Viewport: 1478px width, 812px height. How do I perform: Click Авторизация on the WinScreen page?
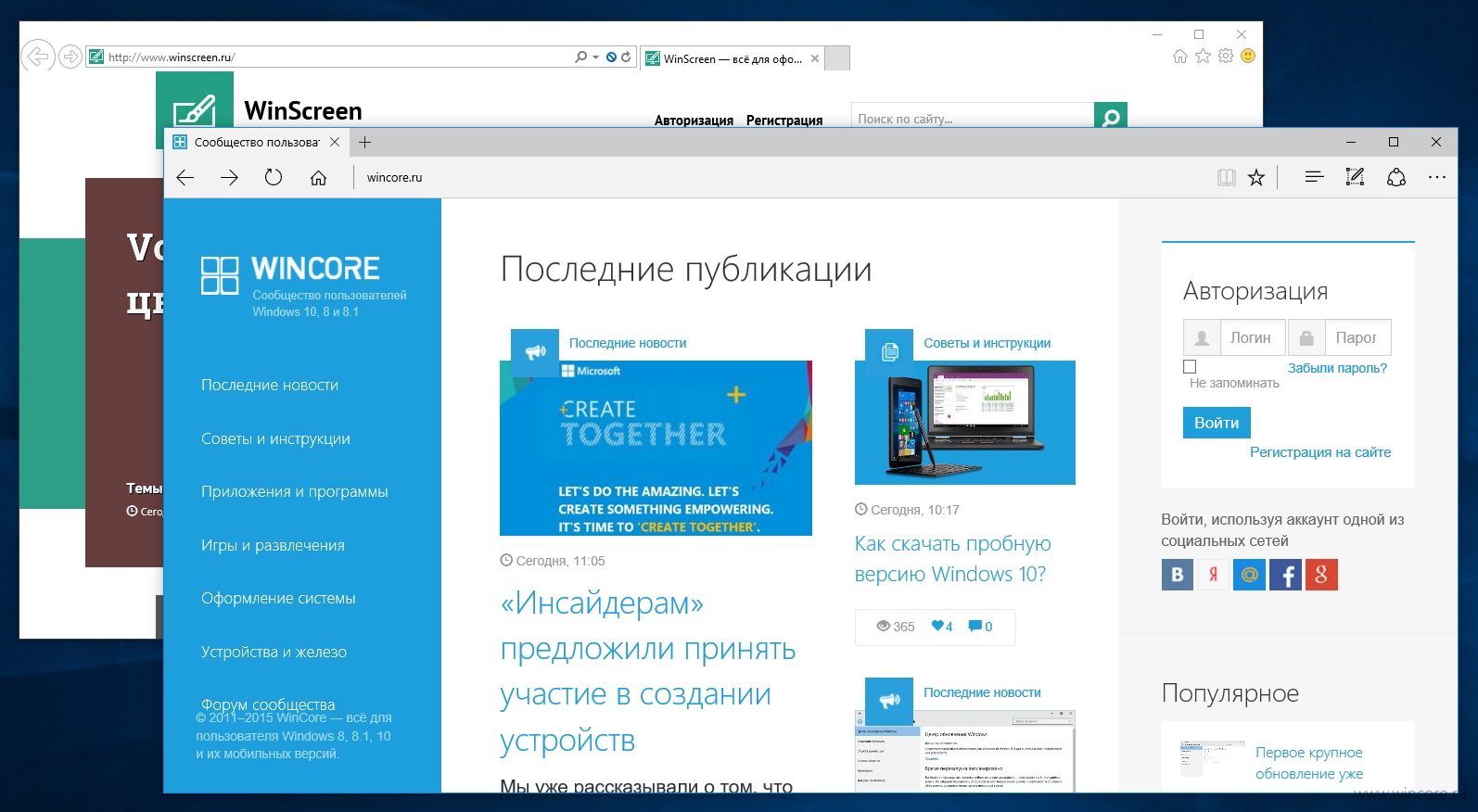point(694,121)
